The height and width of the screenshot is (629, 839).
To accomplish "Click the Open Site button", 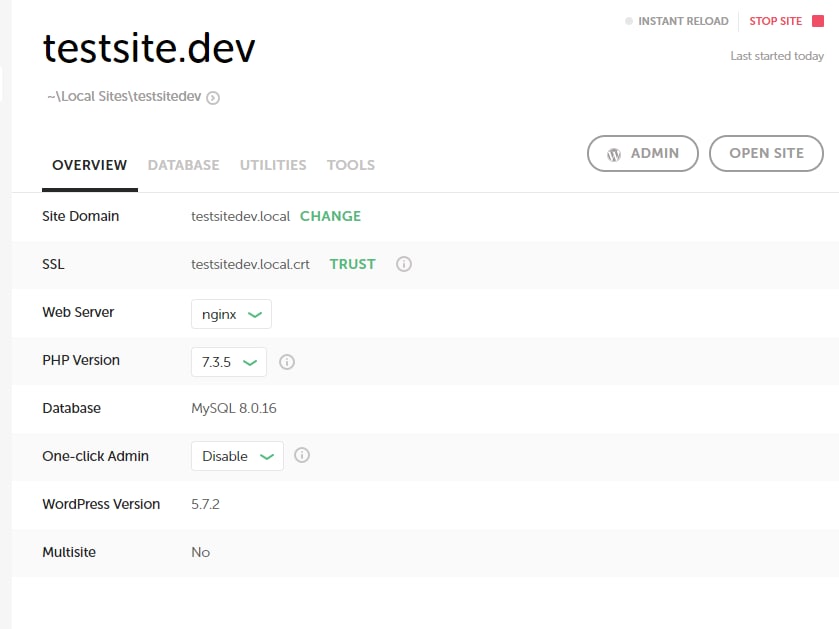I will click(766, 154).
